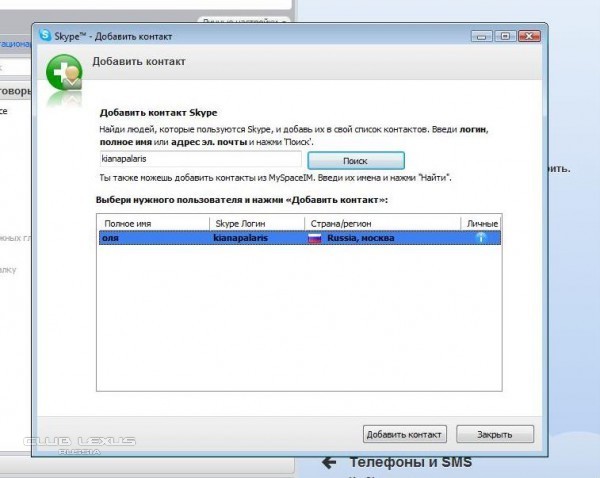This screenshot has width=600, height=478.
Task: Maximize the Add Contact dialog
Action: tap(504, 36)
